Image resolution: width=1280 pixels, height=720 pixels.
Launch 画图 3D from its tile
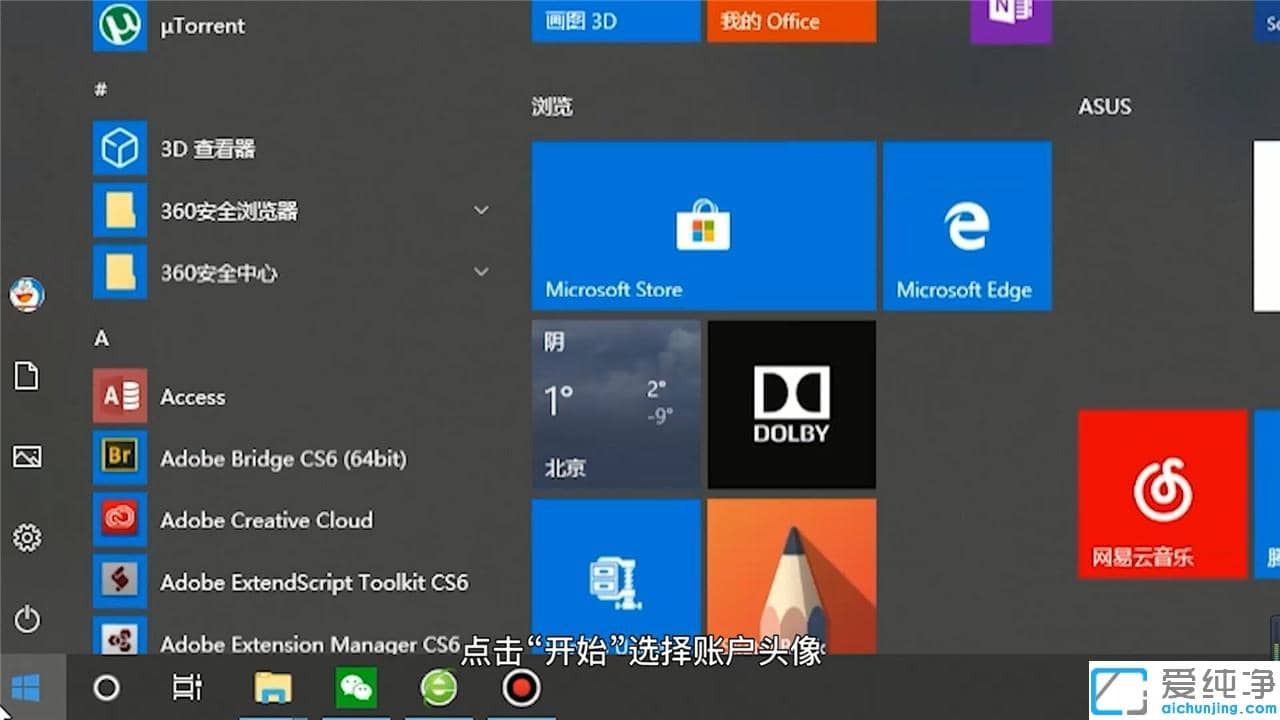[x=615, y=20]
